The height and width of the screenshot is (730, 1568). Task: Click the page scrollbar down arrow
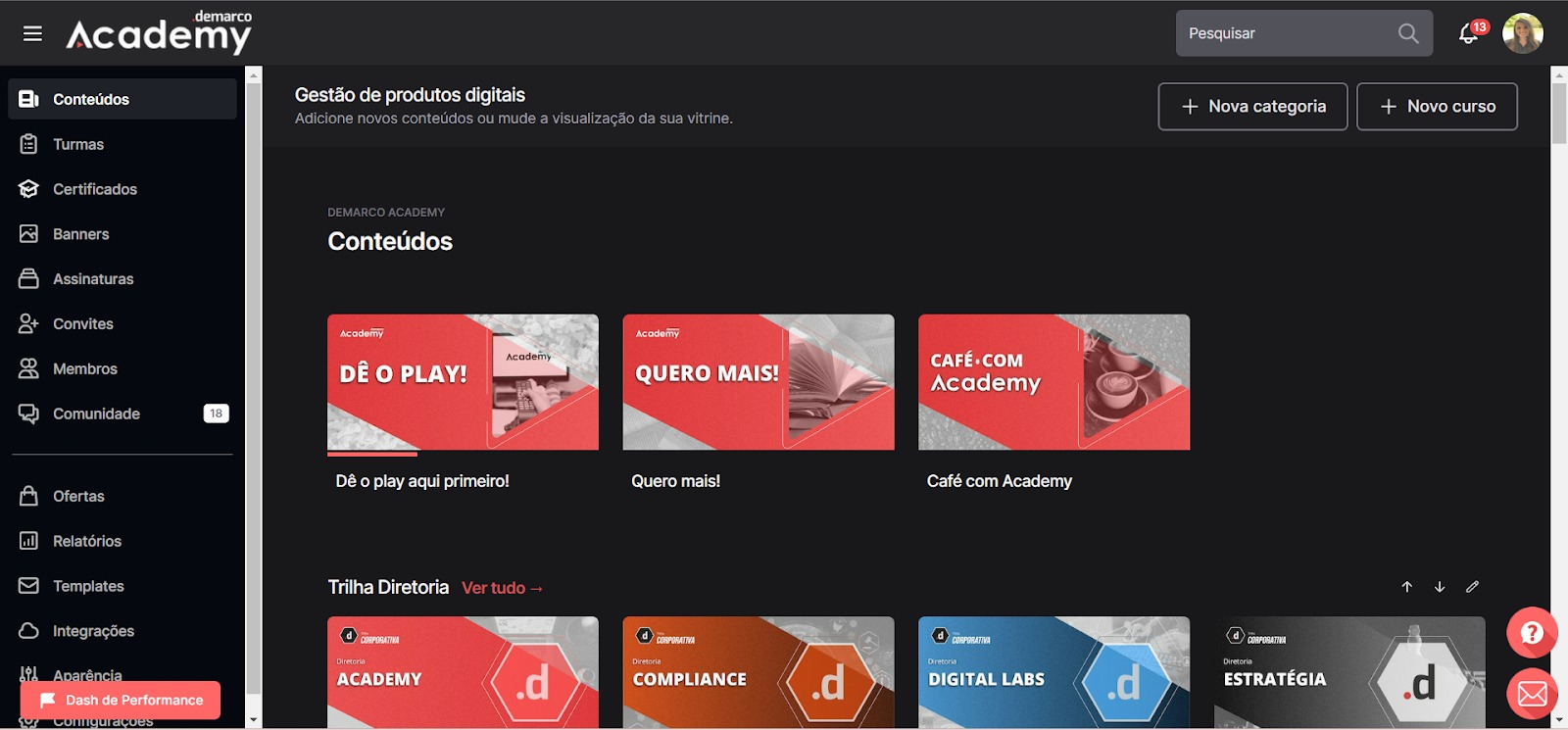pyautogui.click(x=1559, y=720)
